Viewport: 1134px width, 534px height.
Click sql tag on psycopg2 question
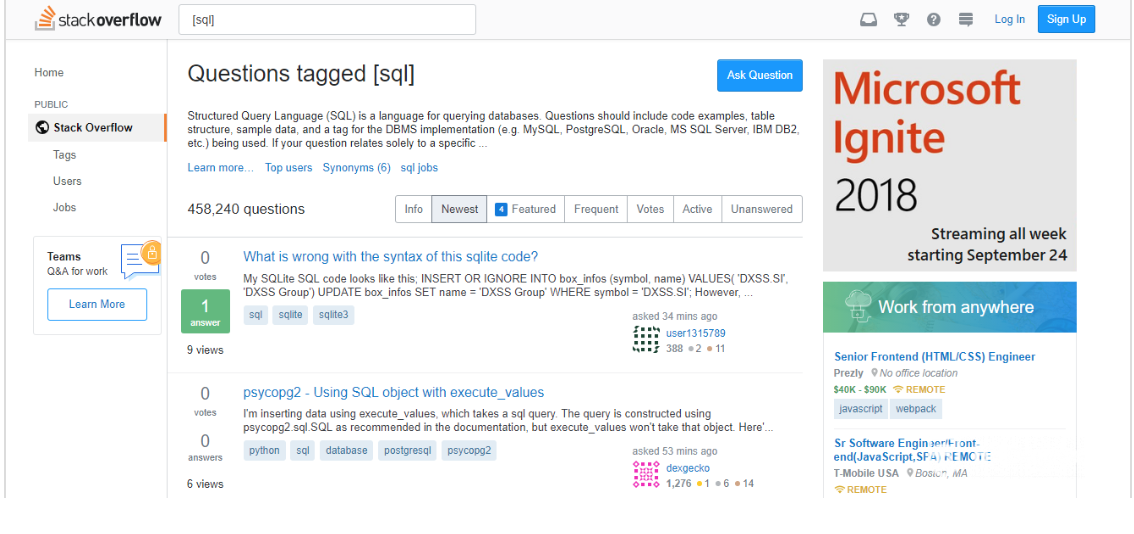coord(302,450)
